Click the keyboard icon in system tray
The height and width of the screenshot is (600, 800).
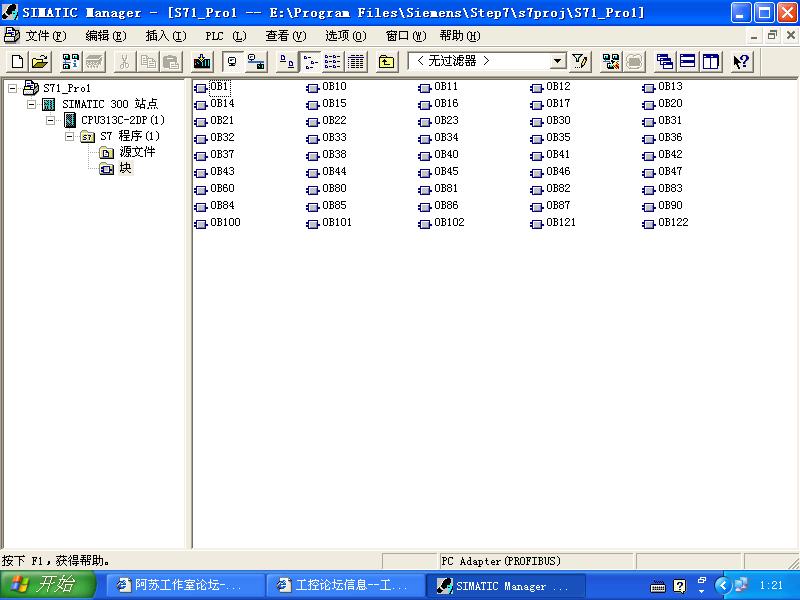point(658,587)
